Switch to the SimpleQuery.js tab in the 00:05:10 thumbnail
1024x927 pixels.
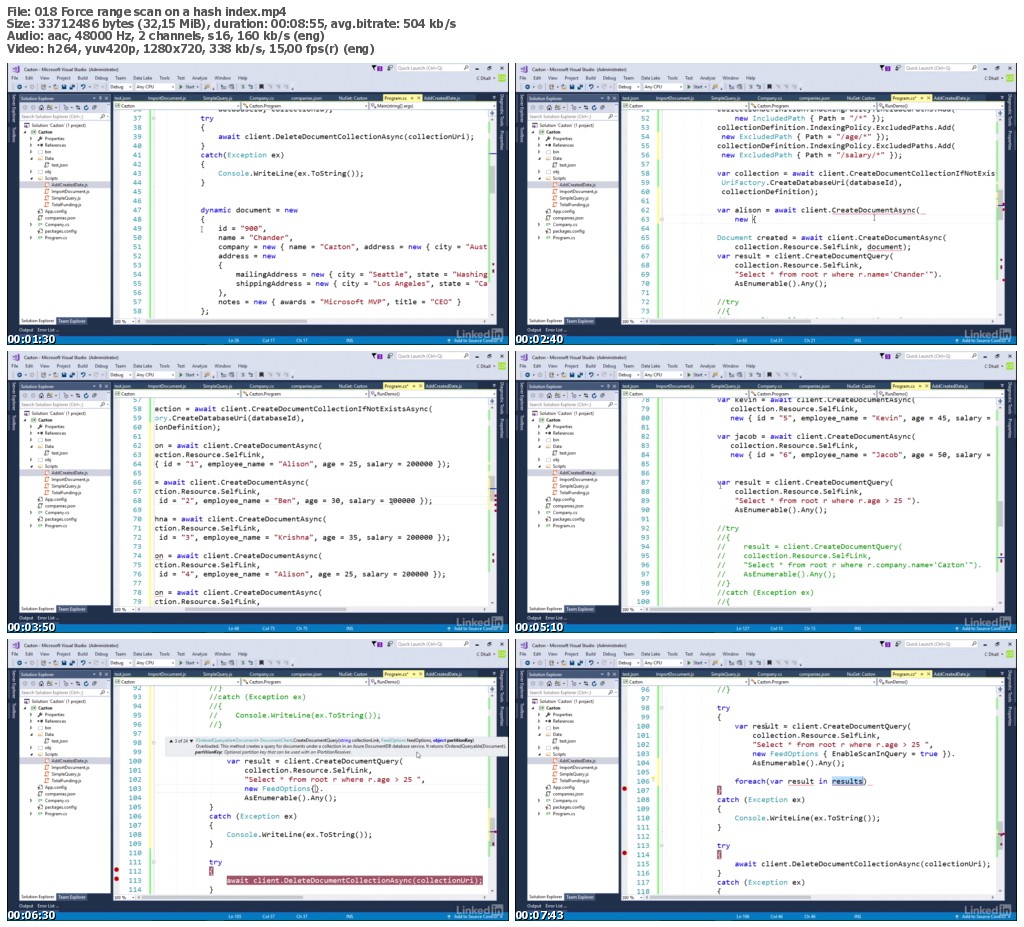pyautogui.click(x=726, y=387)
